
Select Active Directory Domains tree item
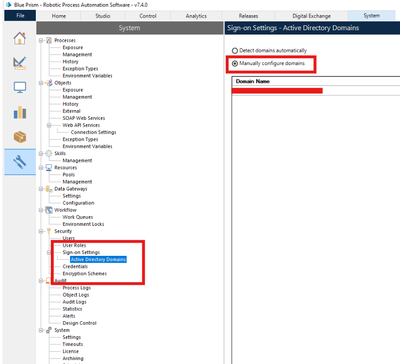point(98,260)
